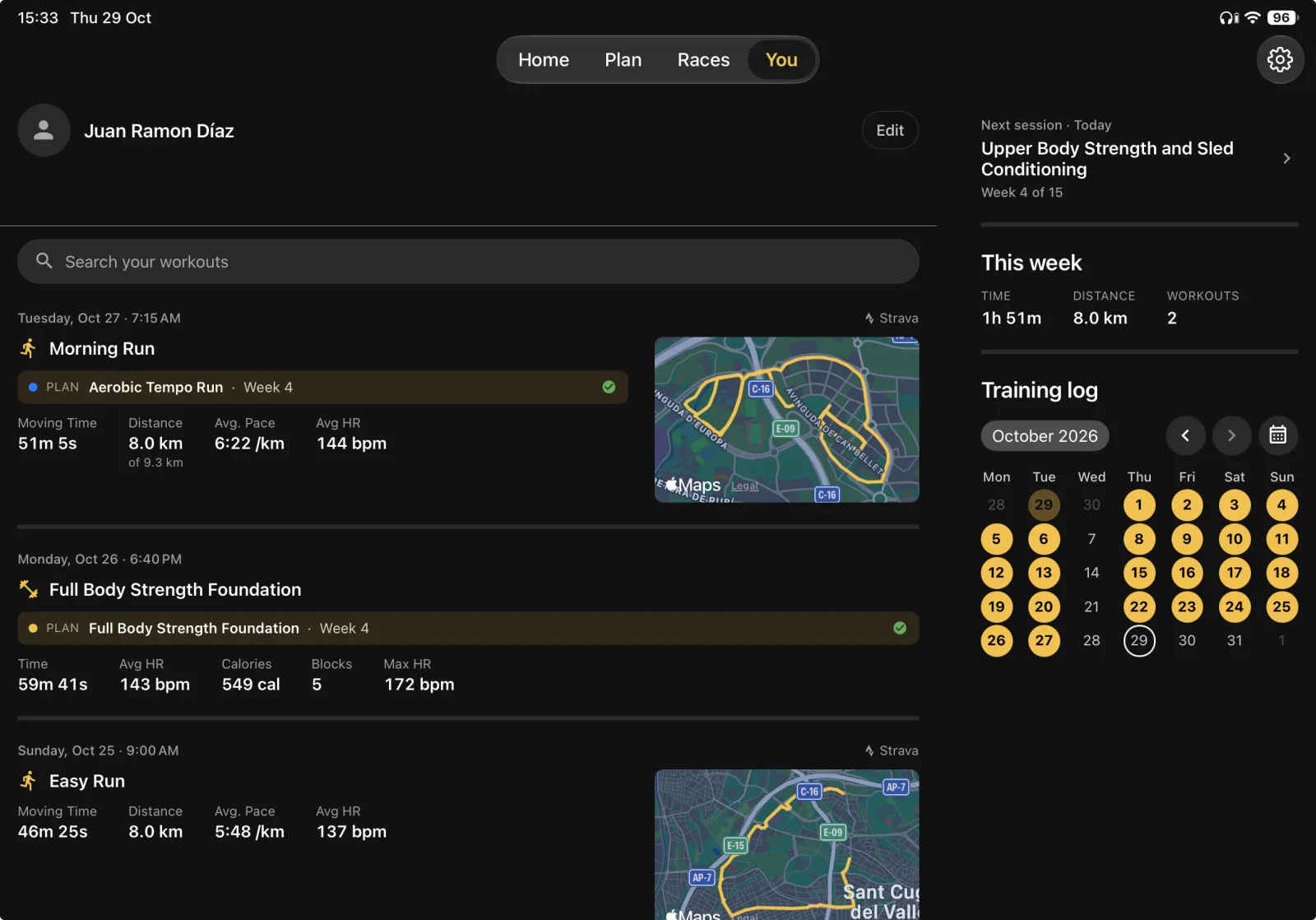Image resolution: width=1316 pixels, height=920 pixels.
Task: Click the Wi-Fi status icon
Action: [1253, 17]
